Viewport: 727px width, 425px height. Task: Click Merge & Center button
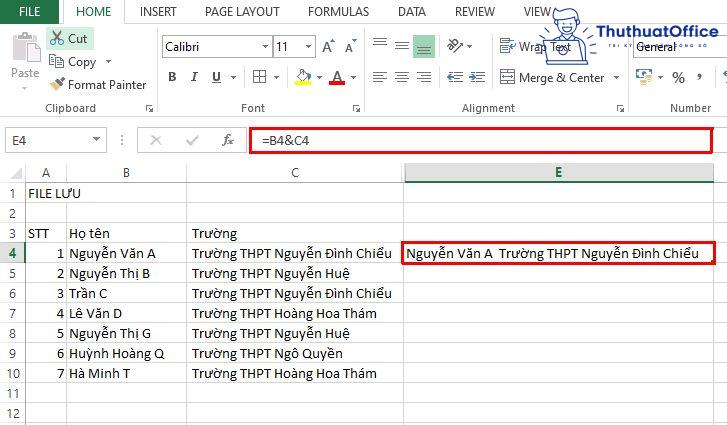tap(552, 77)
